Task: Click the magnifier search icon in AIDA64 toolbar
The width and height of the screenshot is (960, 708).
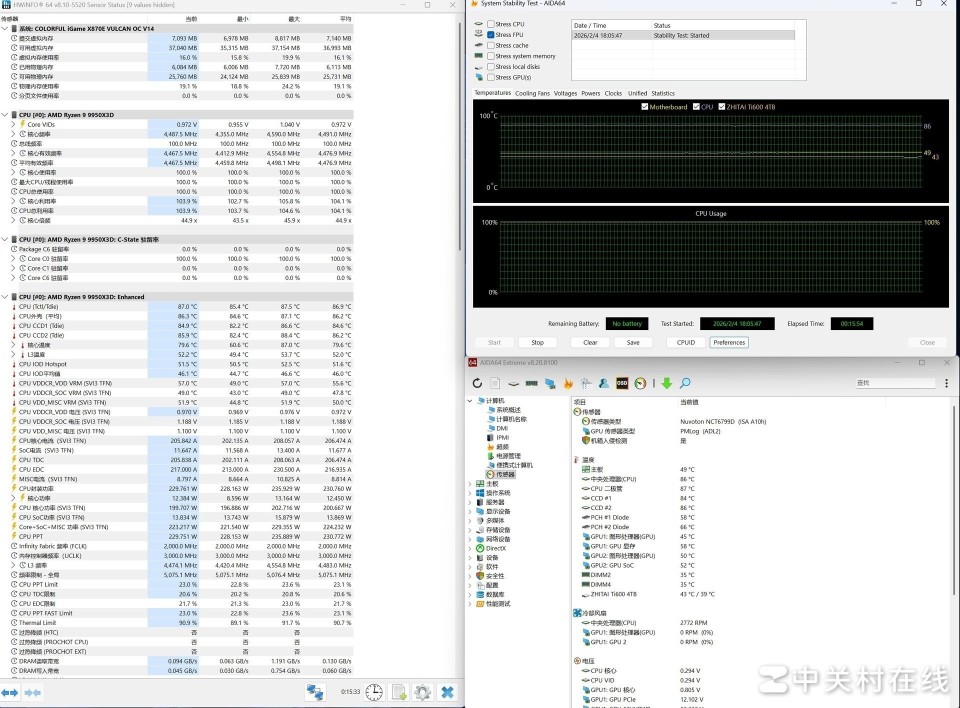Action: tap(685, 383)
